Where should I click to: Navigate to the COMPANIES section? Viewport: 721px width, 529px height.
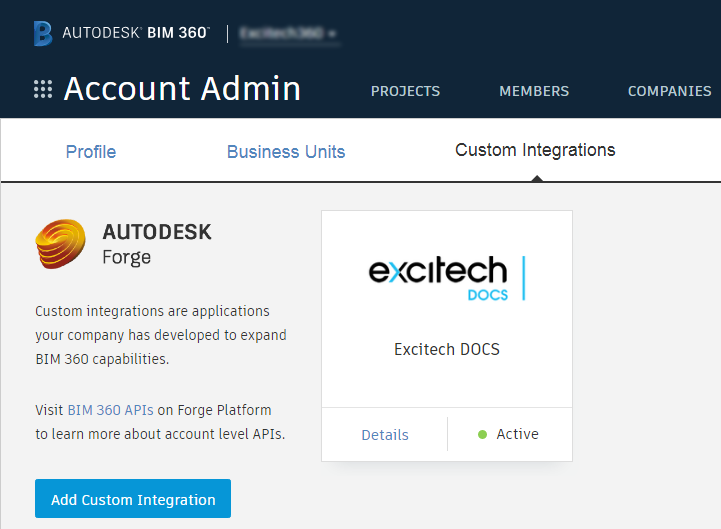[669, 91]
